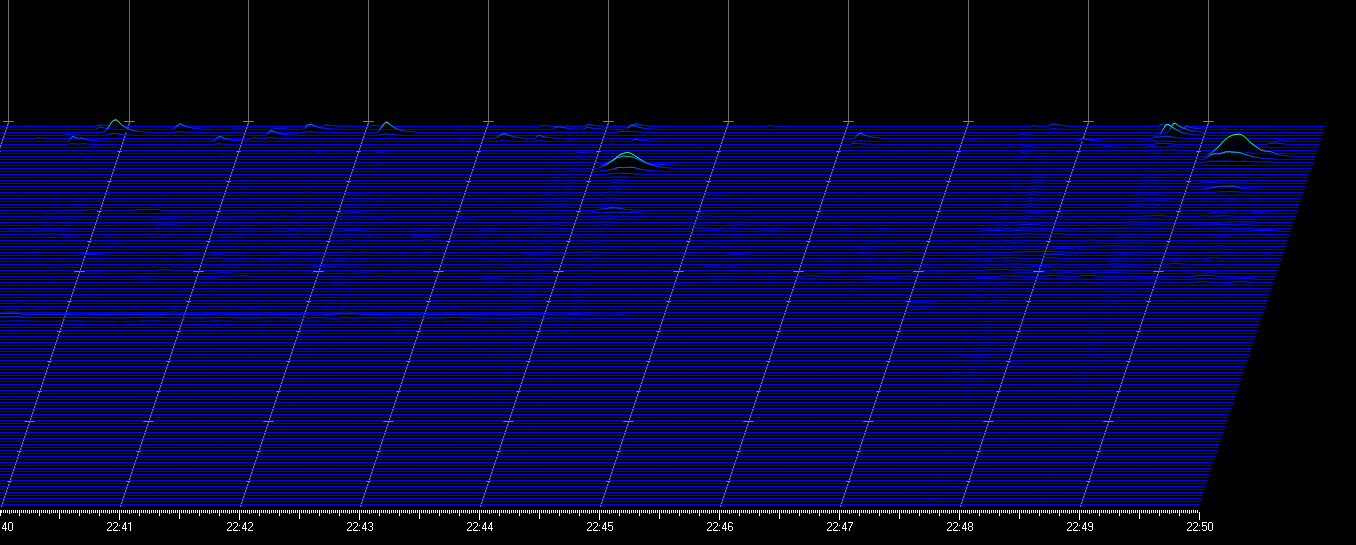Inspect the large green peak near 22:45
This screenshot has height=545, width=1356.
click(627, 160)
